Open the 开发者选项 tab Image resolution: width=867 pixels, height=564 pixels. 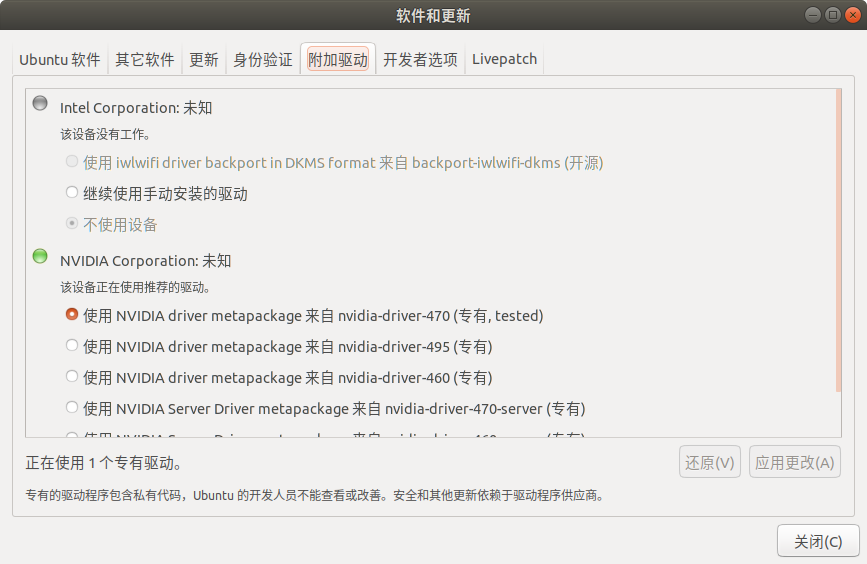tap(420, 59)
